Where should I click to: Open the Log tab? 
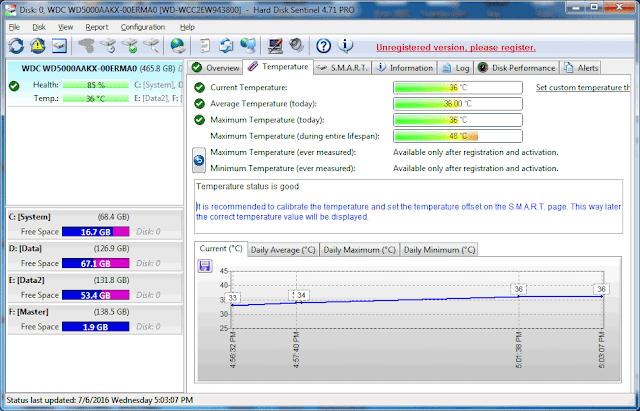(456, 68)
